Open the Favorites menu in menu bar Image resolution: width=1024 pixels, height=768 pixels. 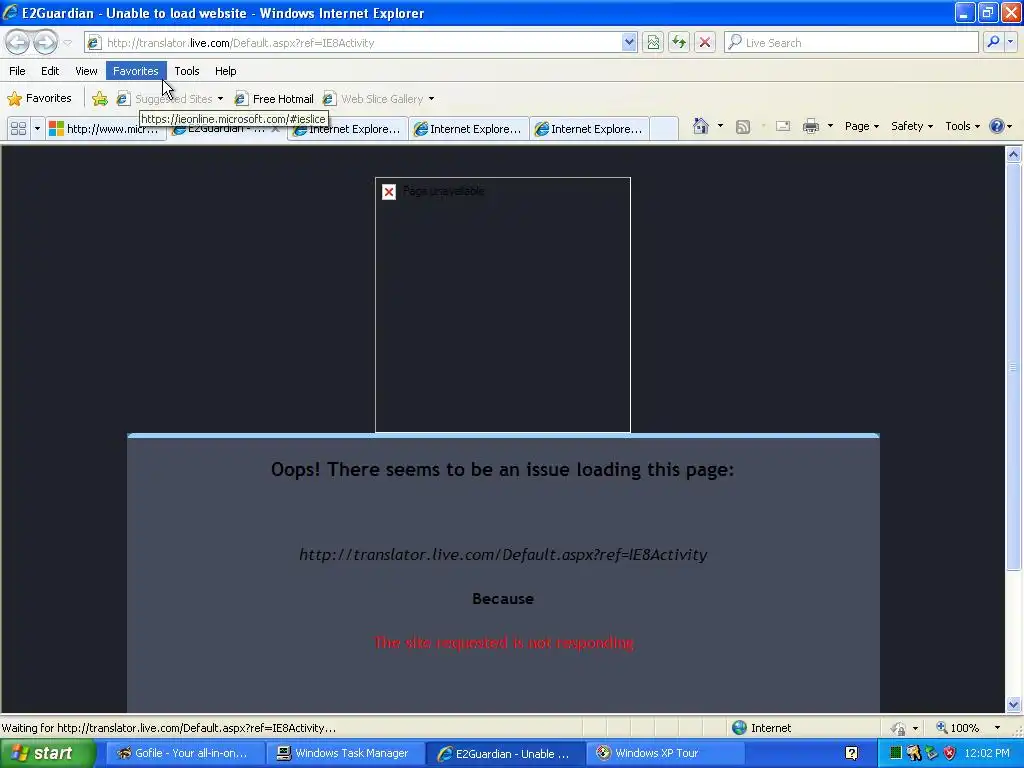click(x=136, y=71)
